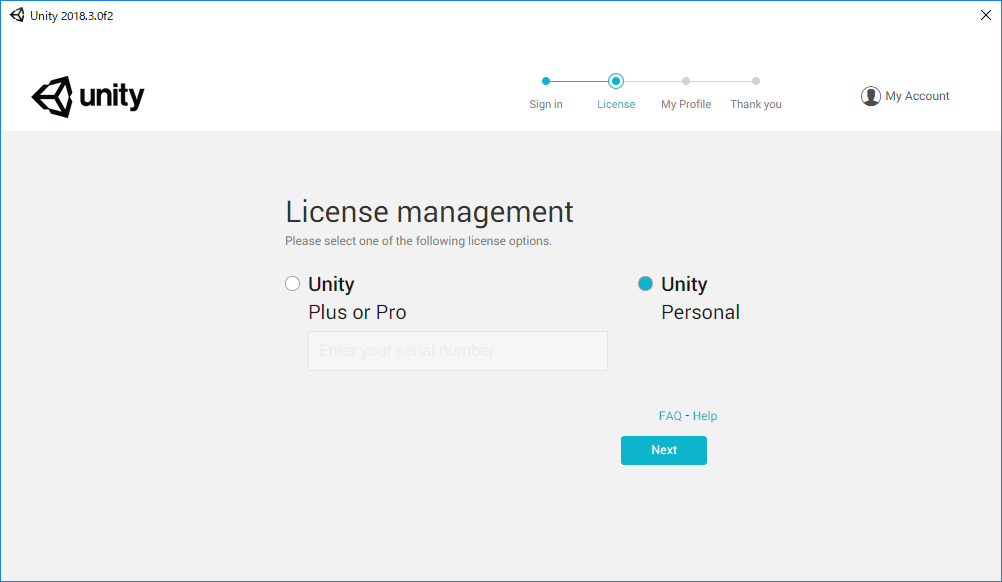Select the Unity Plus or Pro license option
The height and width of the screenshot is (582, 1002).
click(292, 283)
